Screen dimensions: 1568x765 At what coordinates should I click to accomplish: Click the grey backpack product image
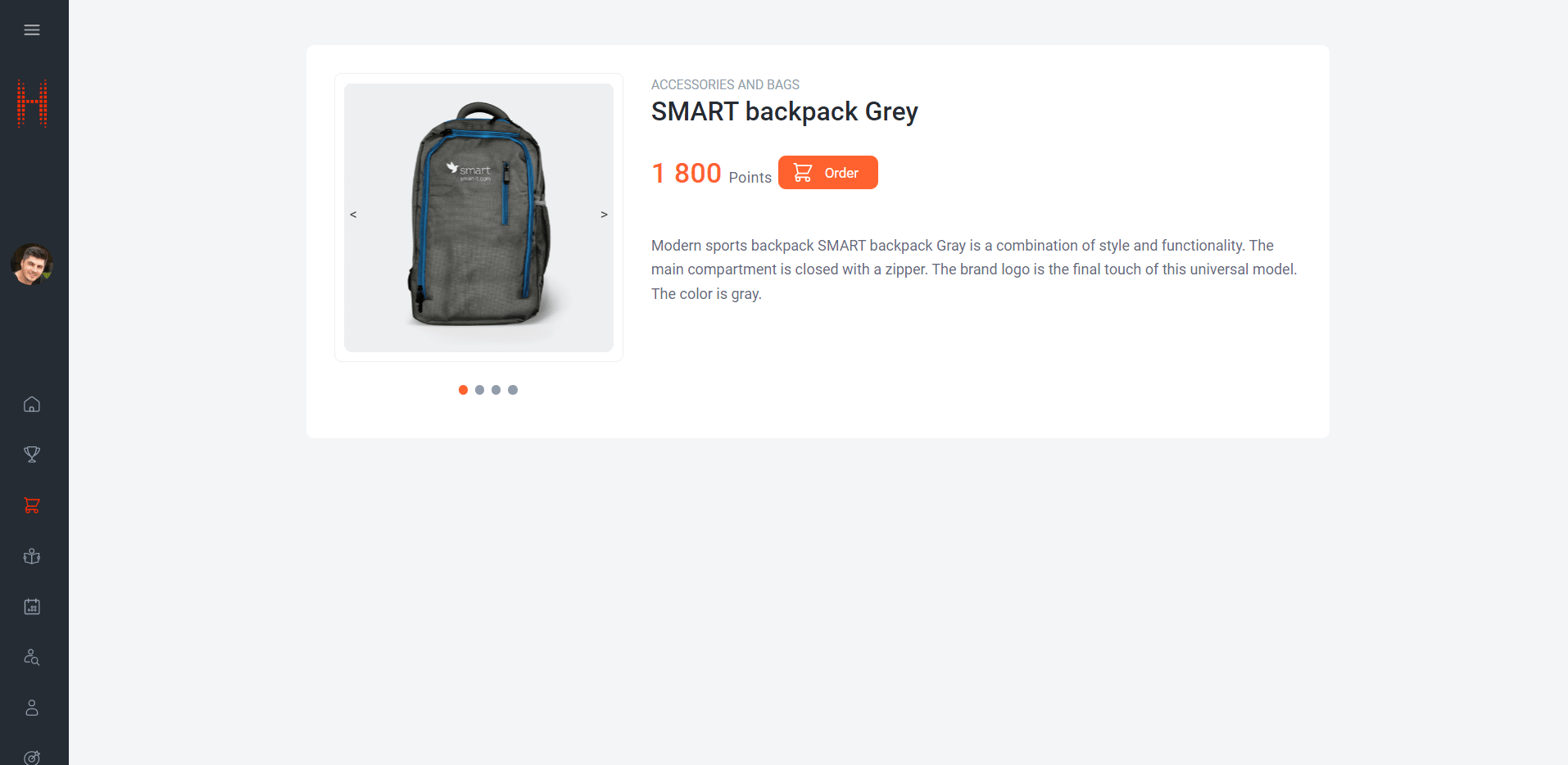tap(478, 218)
